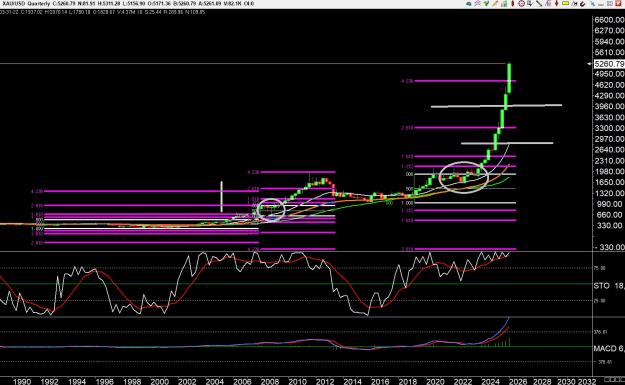This screenshot has height=385, width=625.
Task: Click the 1990 year label
Action: coord(22,381)
